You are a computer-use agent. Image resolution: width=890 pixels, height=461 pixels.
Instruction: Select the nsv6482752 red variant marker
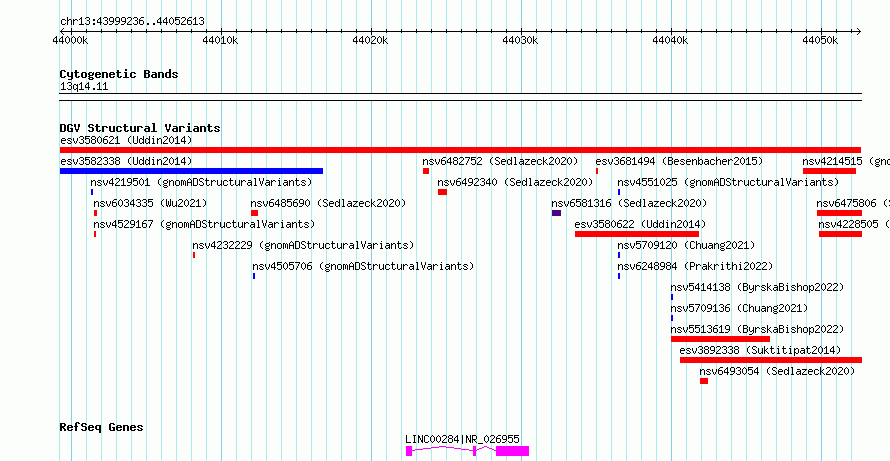426,171
